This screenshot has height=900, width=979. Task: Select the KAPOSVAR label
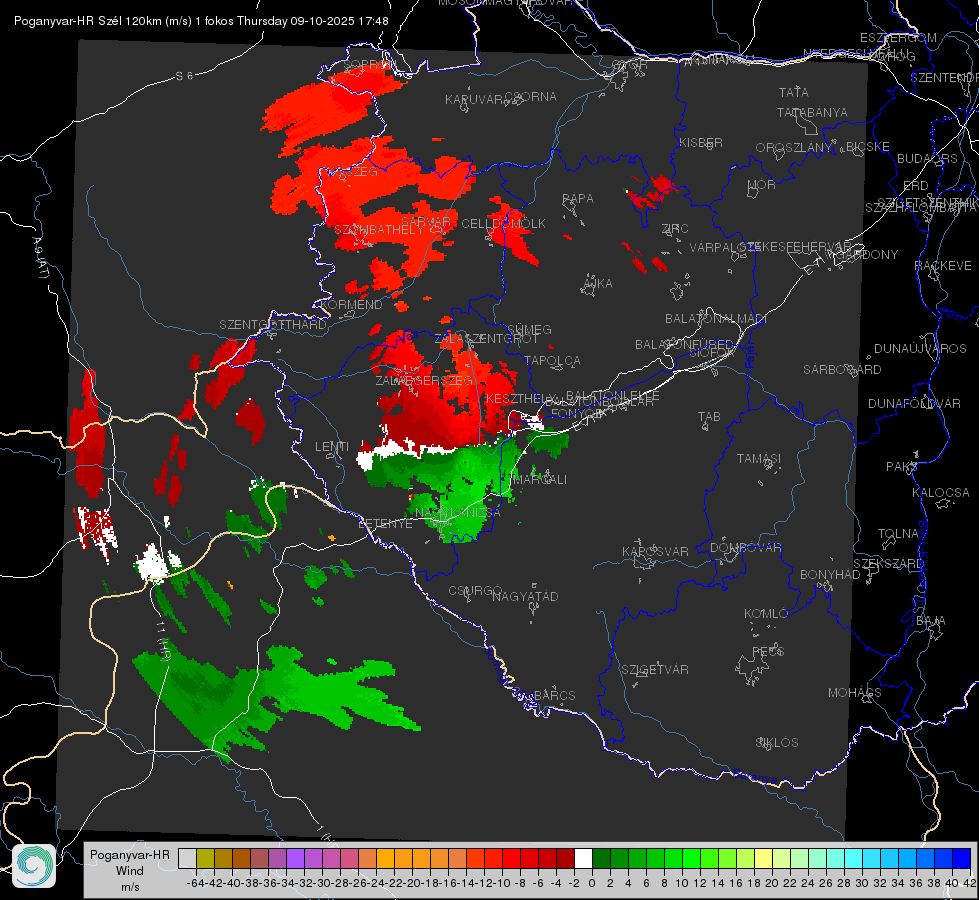pyautogui.click(x=655, y=551)
